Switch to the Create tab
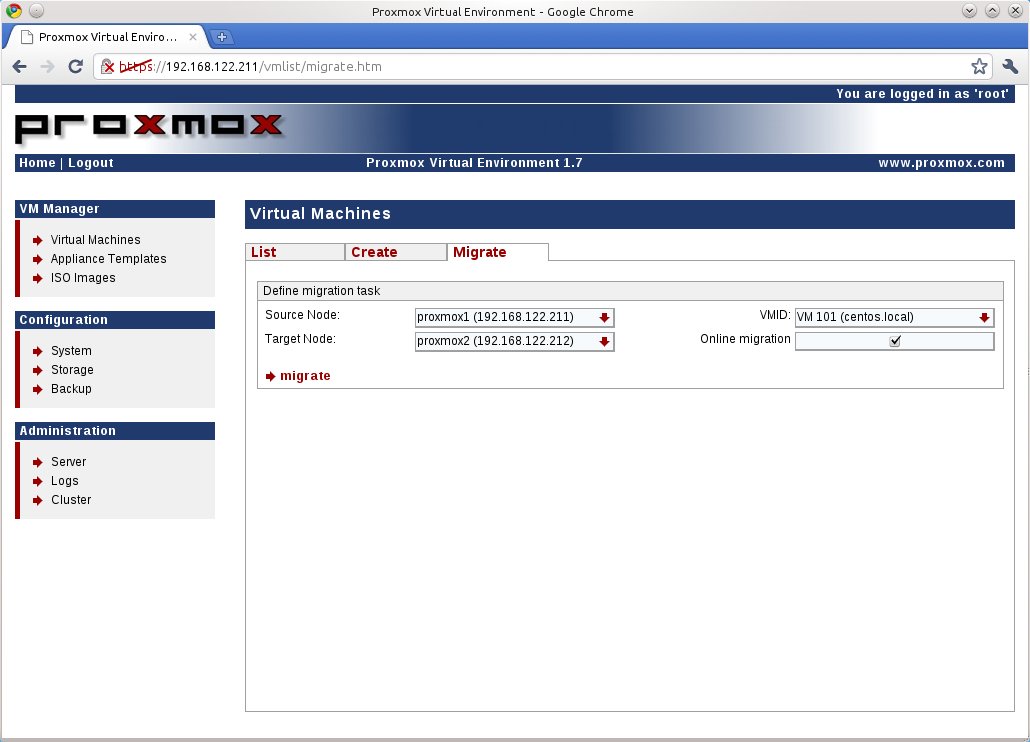Viewport: 1030px width, 742px height. [396, 252]
